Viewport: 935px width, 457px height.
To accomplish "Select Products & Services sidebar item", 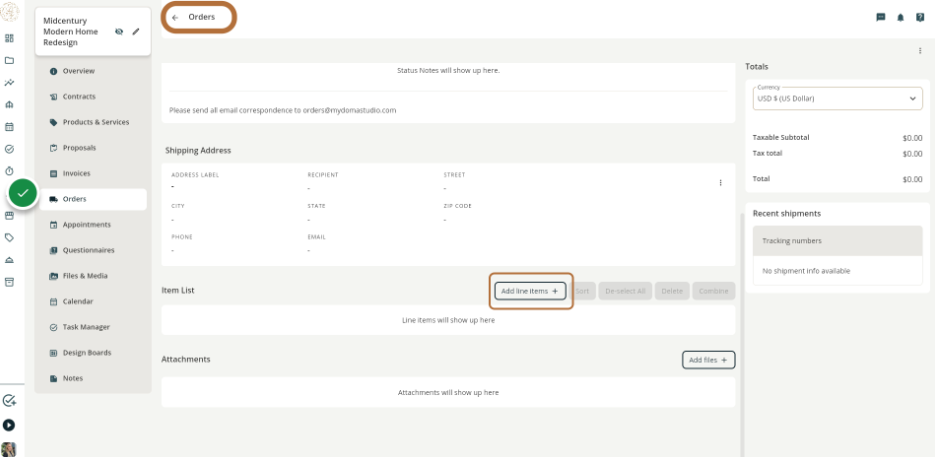I will click(x=93, y=122).
